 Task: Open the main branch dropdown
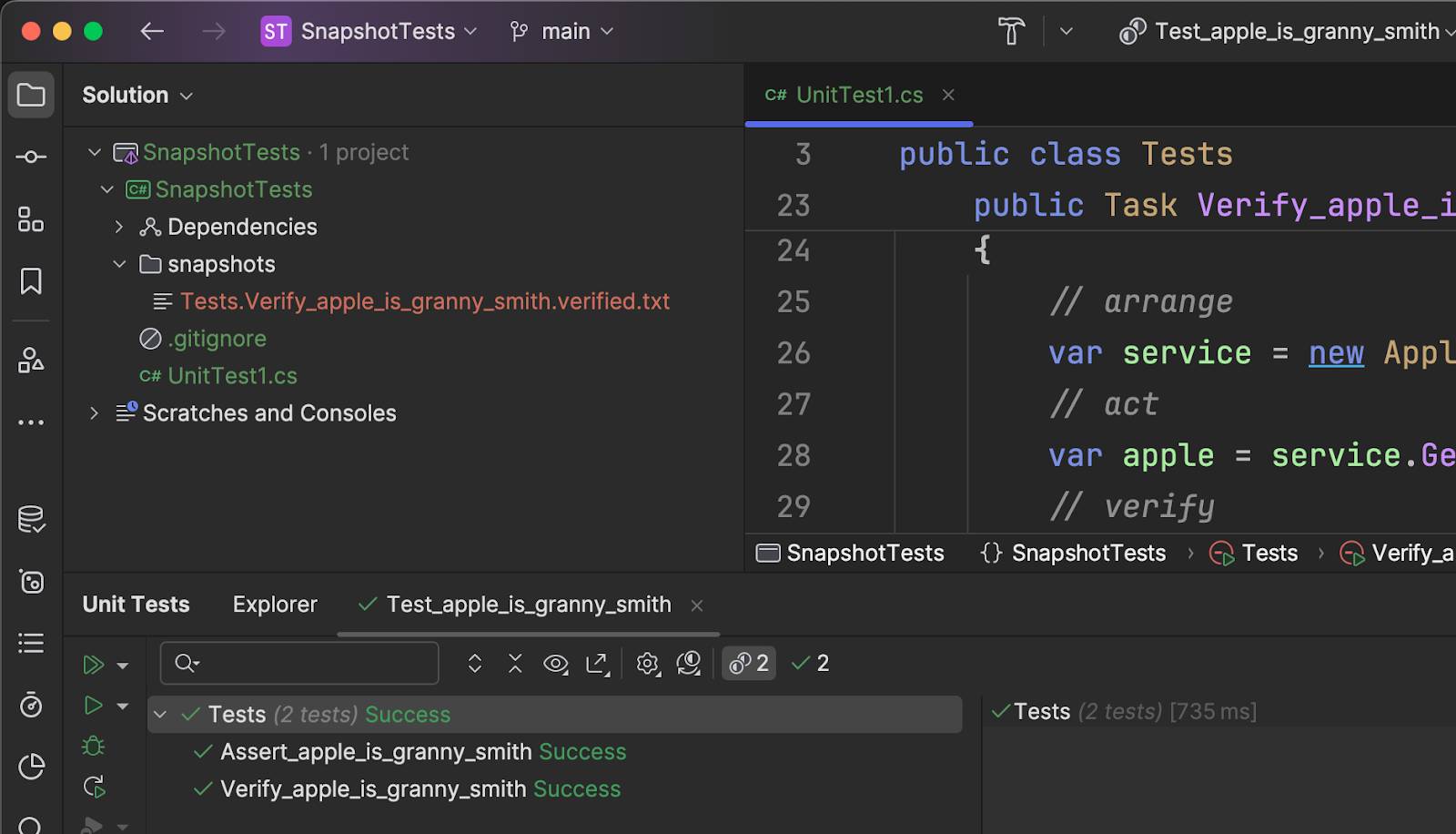[561, 32]
